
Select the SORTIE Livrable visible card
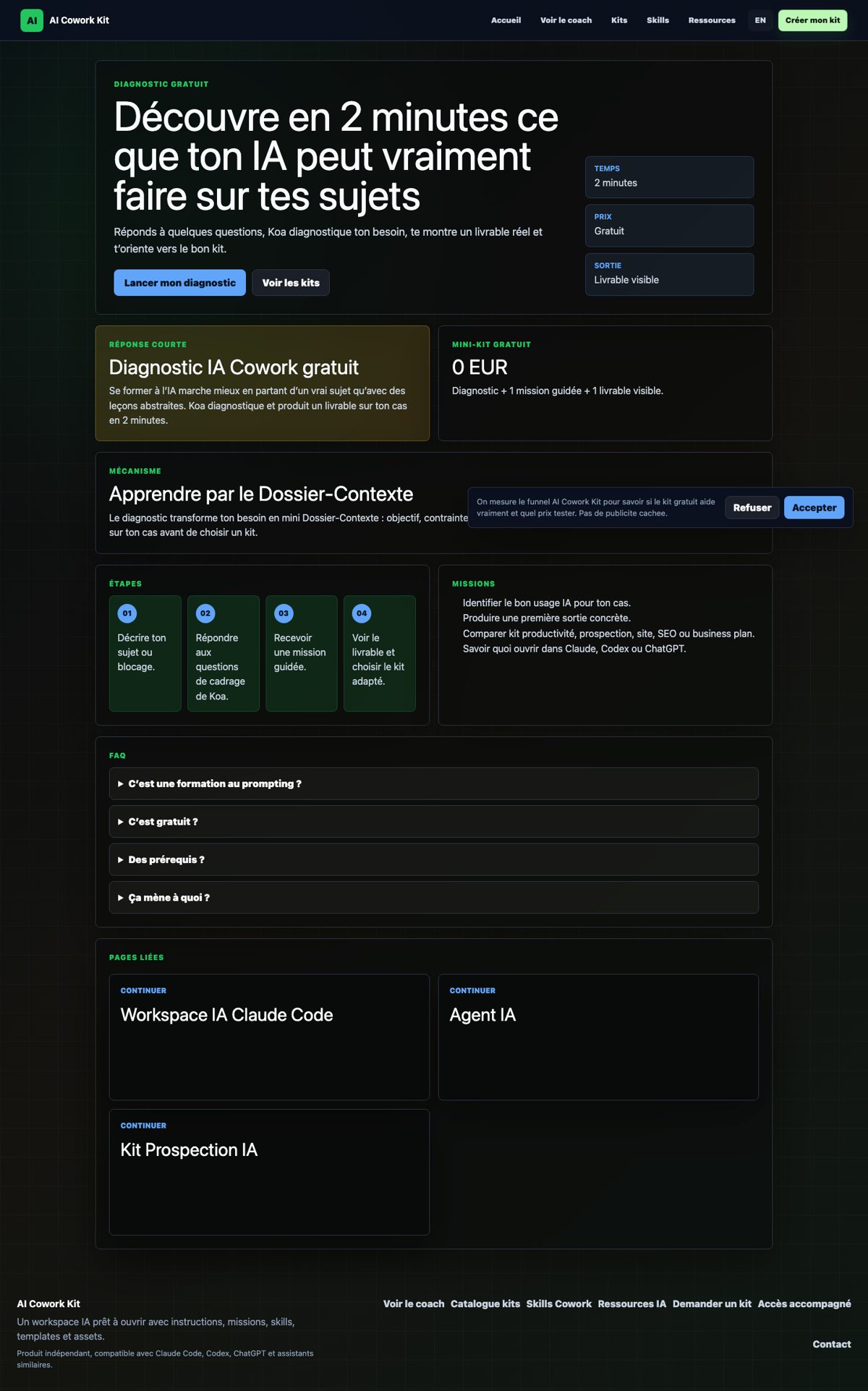tap(669, 274)
